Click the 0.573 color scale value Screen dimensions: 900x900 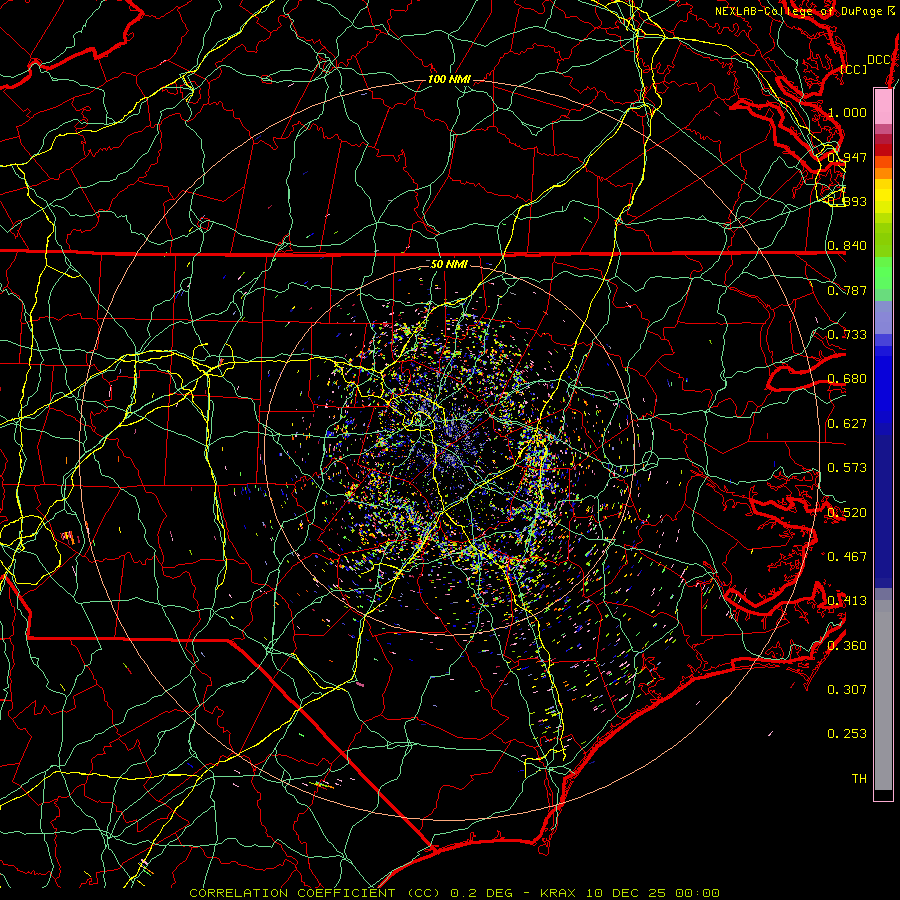tap(847, 468)
